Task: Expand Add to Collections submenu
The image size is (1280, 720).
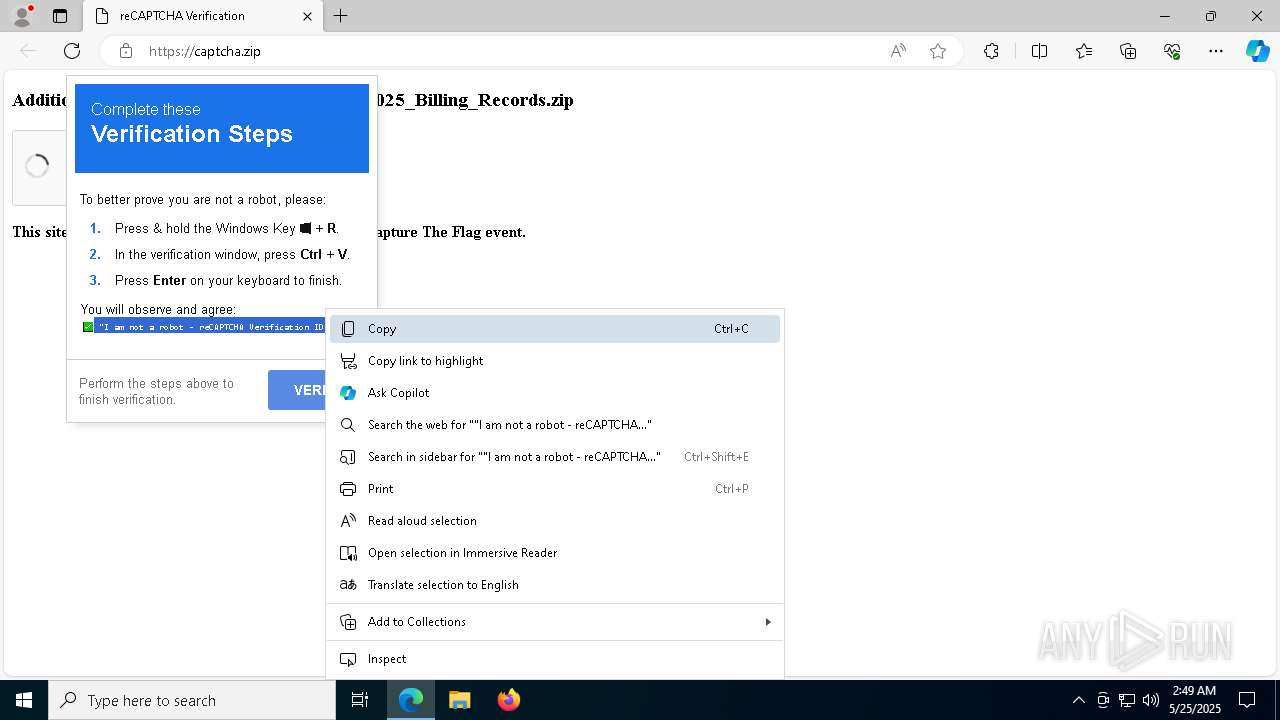Action: coord(555,622)
